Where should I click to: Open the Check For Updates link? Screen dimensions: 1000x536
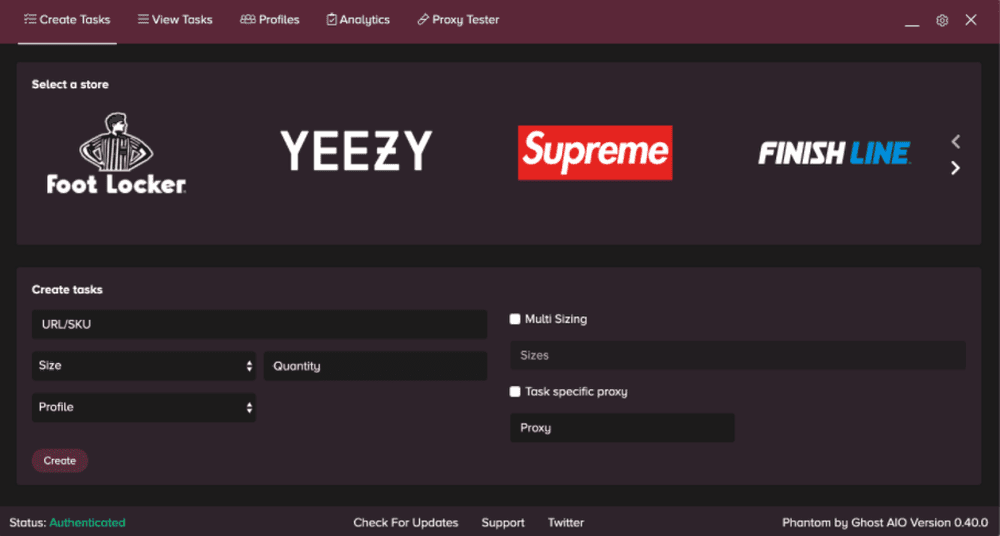(406, 523)
